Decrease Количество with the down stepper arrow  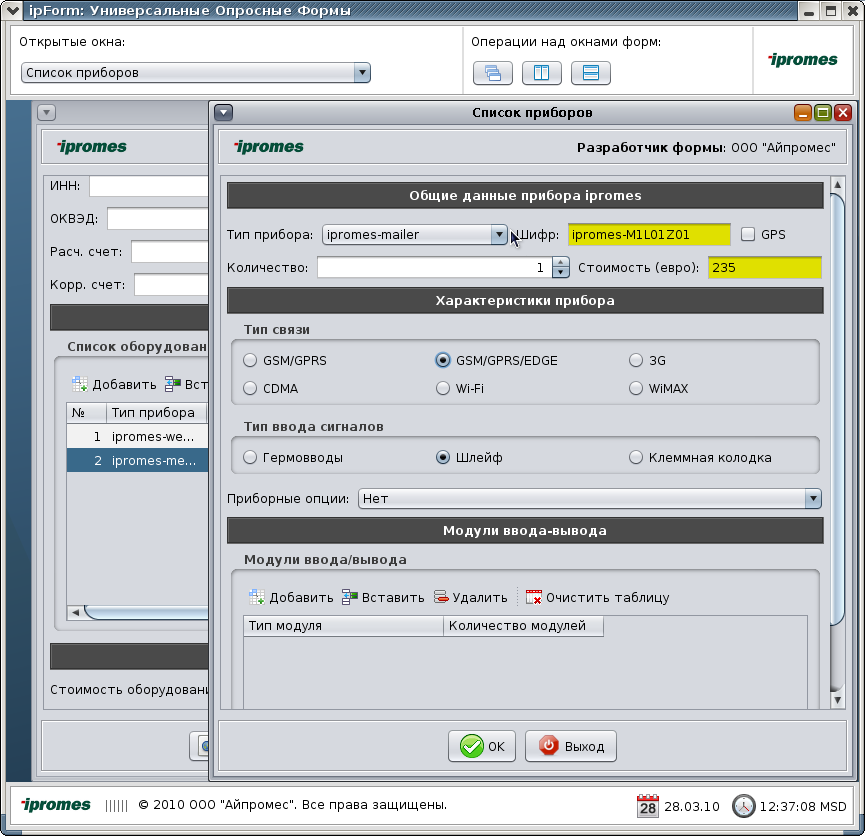pyautogui.click(x=560, y=273)
